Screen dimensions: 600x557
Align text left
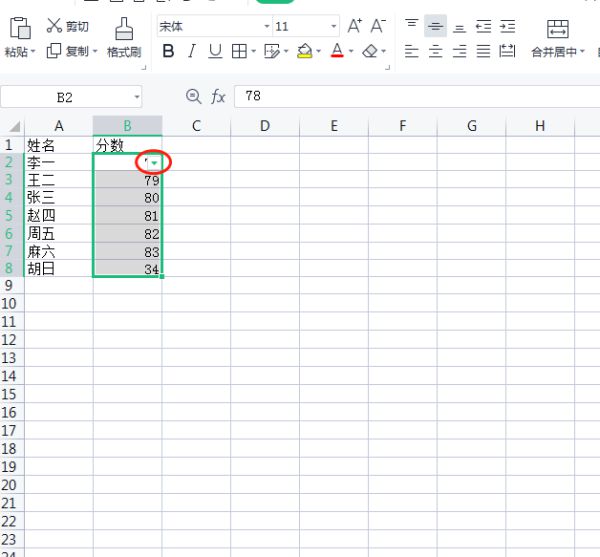tap(412, 51)
